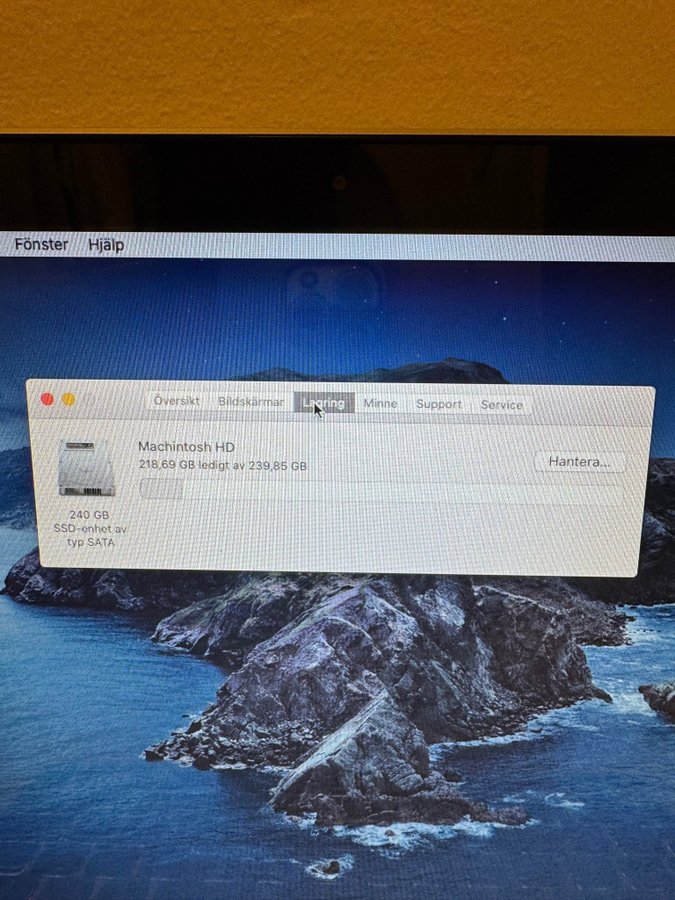Click the used segment of storage bar
Viewport: 675px width, 900px height.
(161, 489)
